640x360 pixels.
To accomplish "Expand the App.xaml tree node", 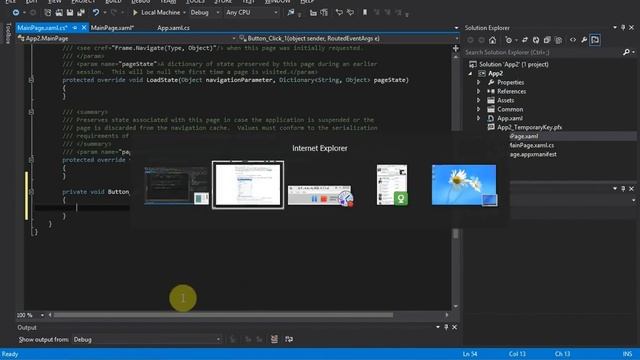I will click(x=479, y=118).
